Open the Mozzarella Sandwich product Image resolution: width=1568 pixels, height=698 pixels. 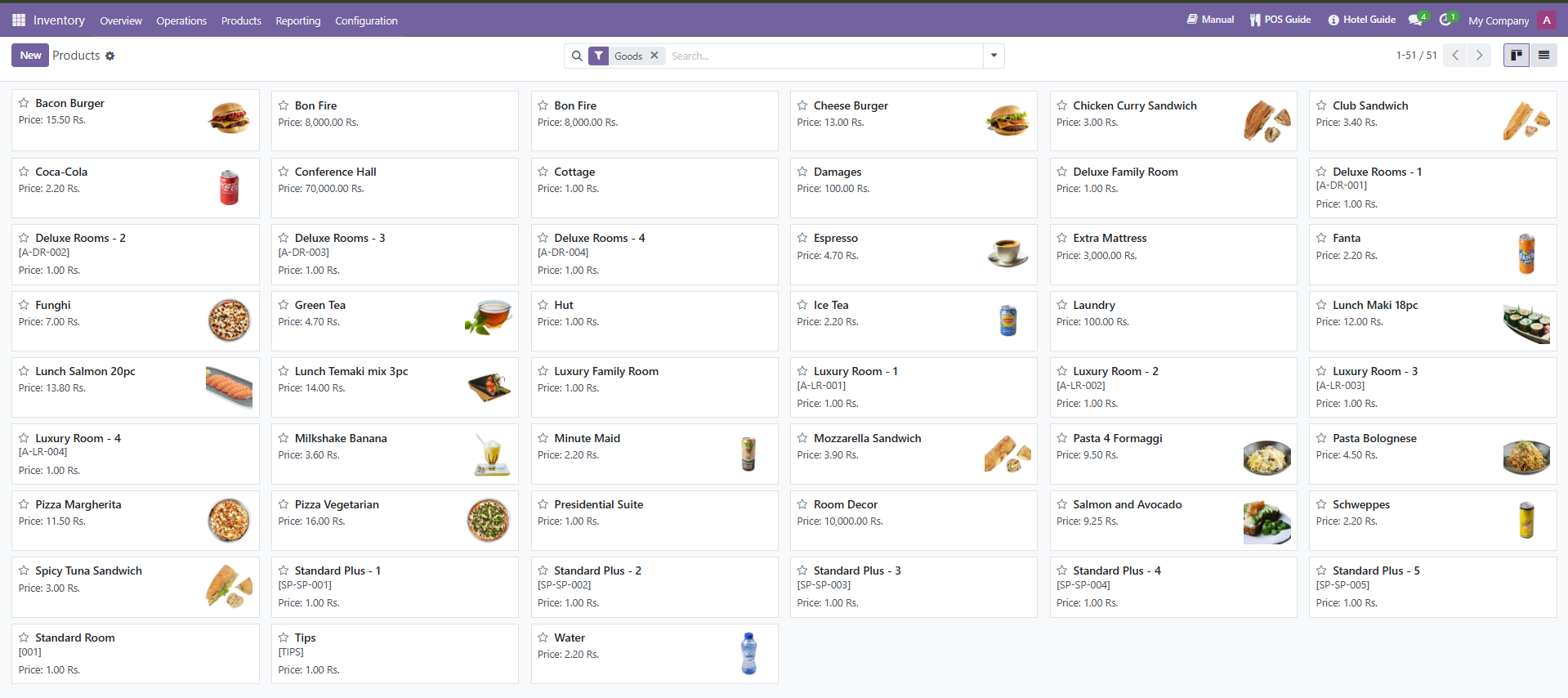pyautogui.click(x=914, y=454)
